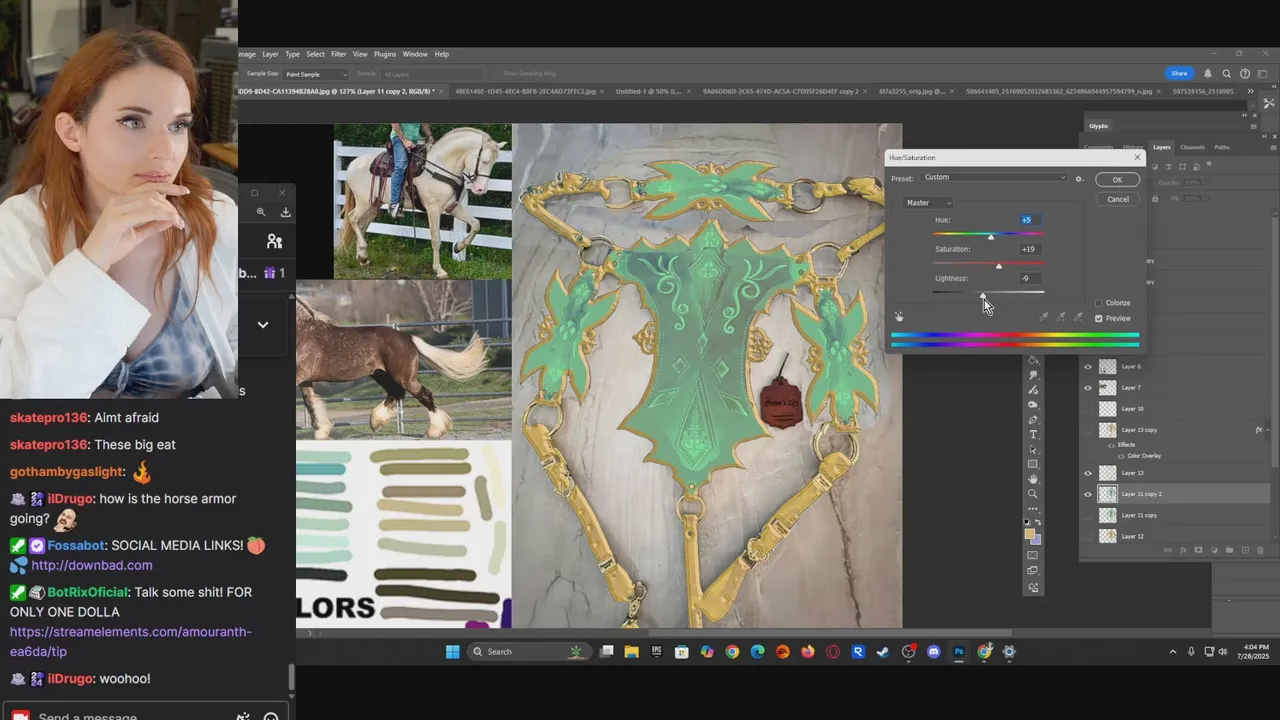Image resolution: width=1280 pixels, height=720 pixels.
Task: Click the Create new layer icon
Action: [x=1245, y=550]
